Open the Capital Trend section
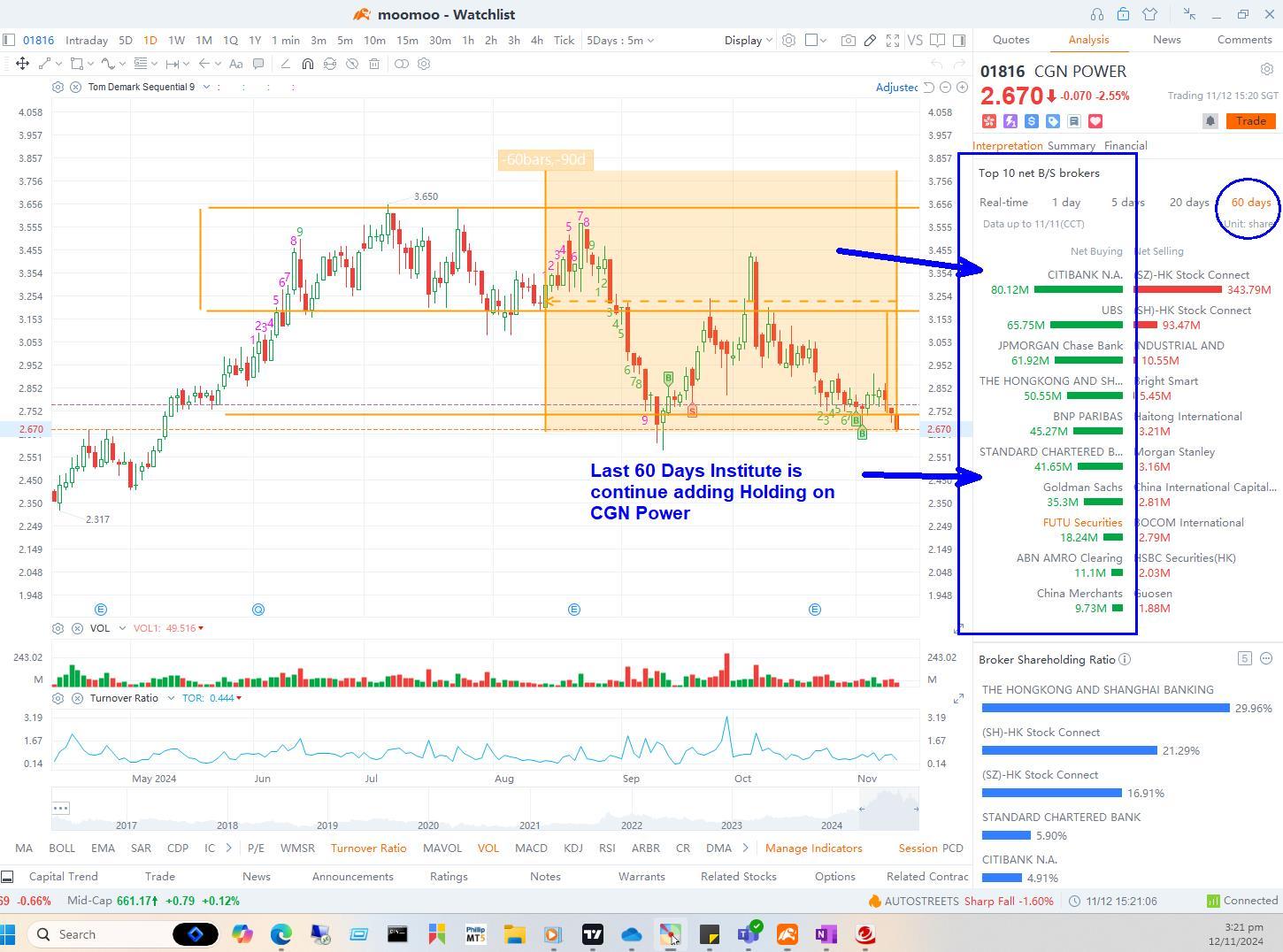The height and width of the screenshot is (952, 1283). (x=63, y=876)
